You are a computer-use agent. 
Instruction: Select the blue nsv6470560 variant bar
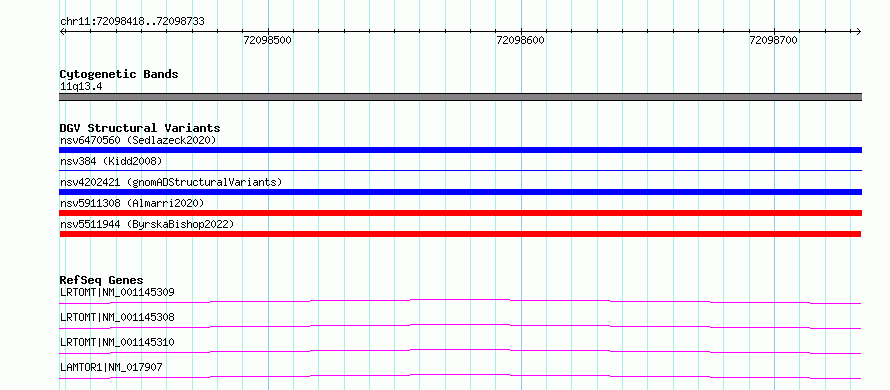[460, 150]
